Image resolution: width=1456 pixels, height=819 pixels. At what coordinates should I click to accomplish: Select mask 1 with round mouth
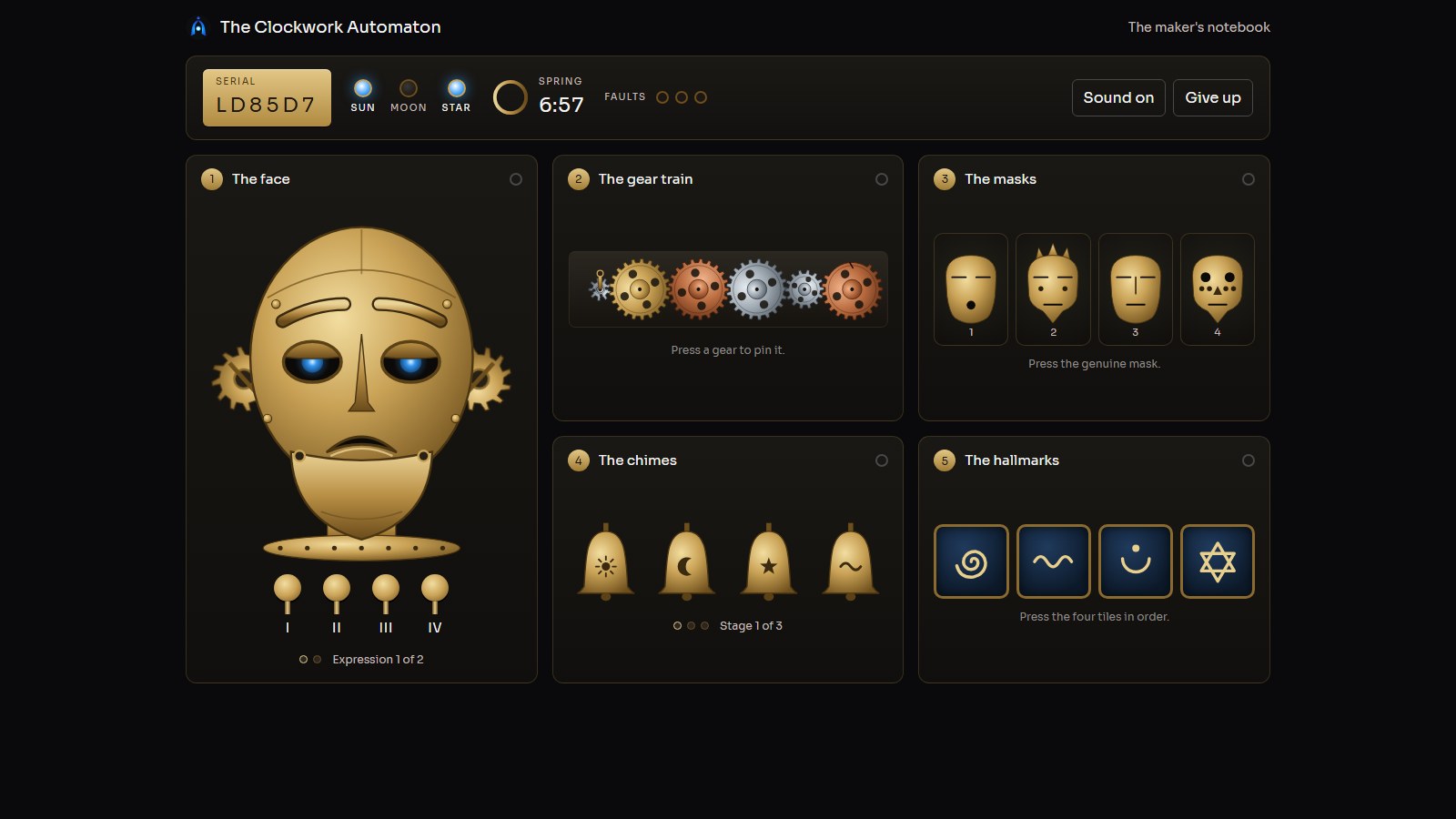click(x=971, y=289)
